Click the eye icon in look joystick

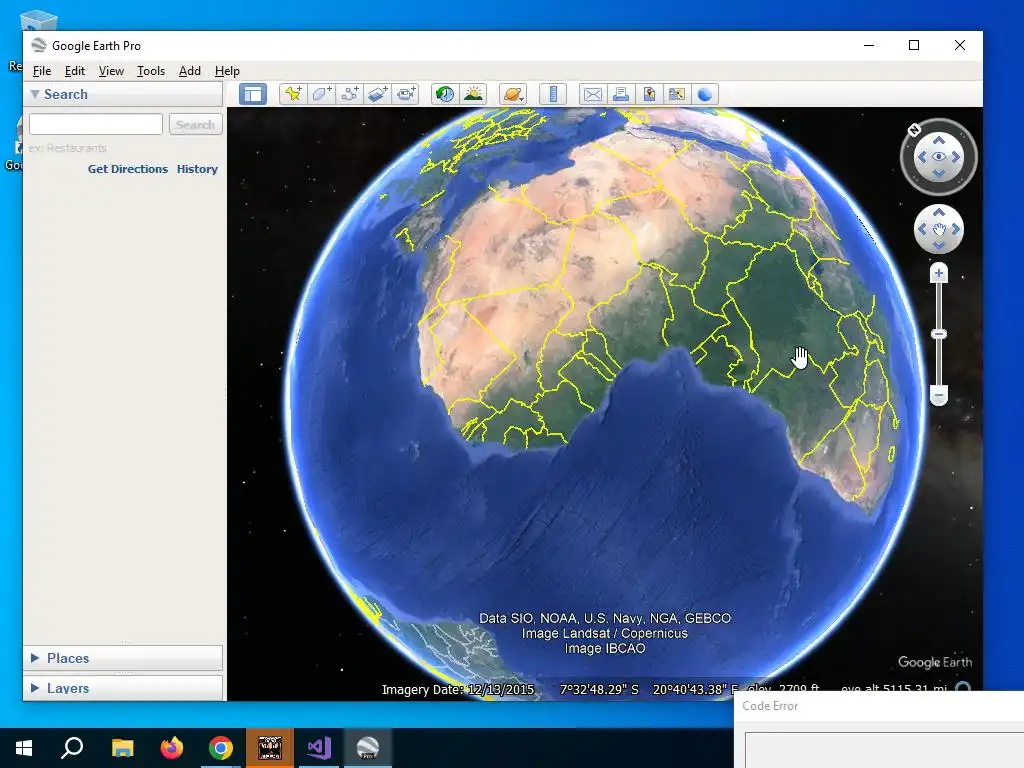[938, 157]
